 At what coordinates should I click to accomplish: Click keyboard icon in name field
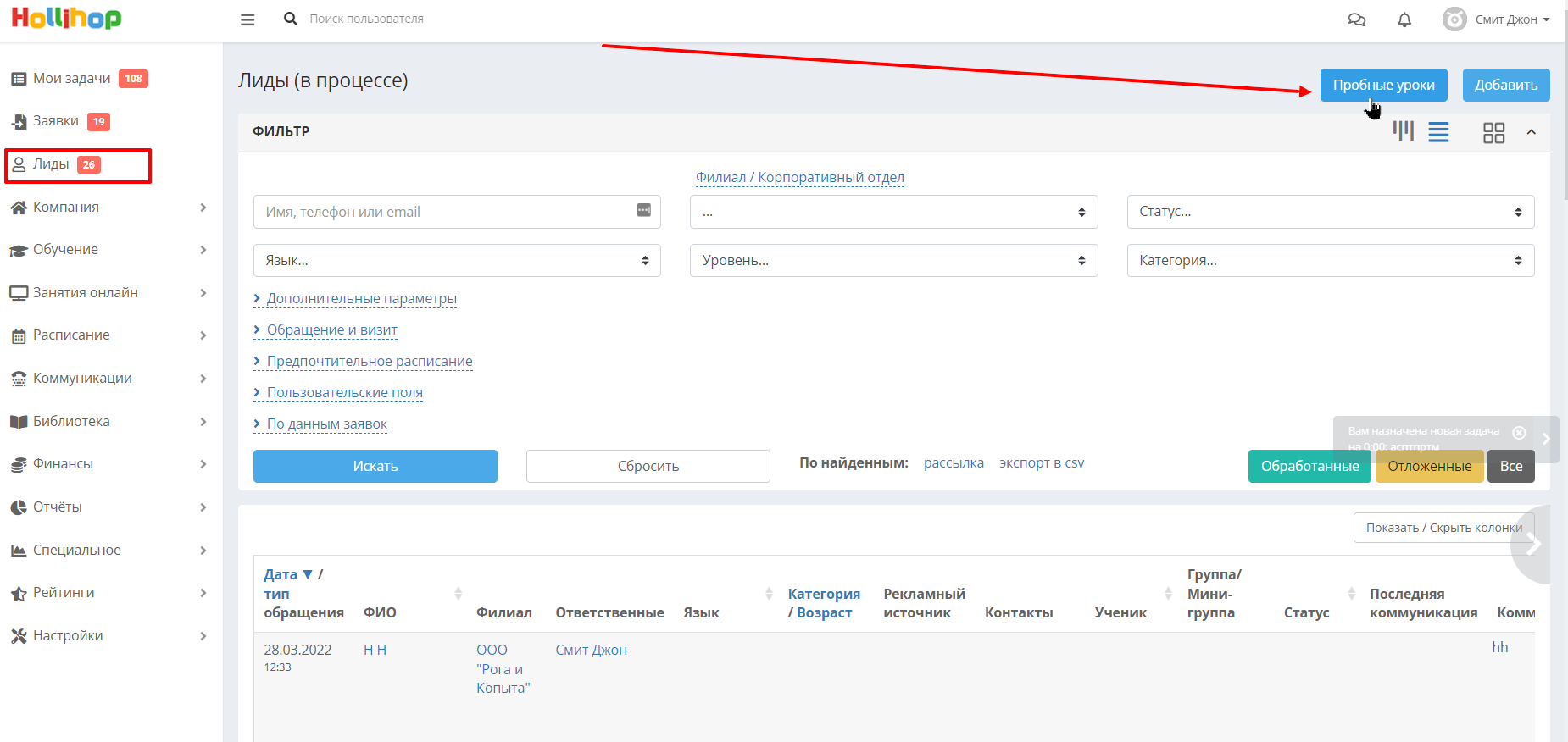pos(644,210)
